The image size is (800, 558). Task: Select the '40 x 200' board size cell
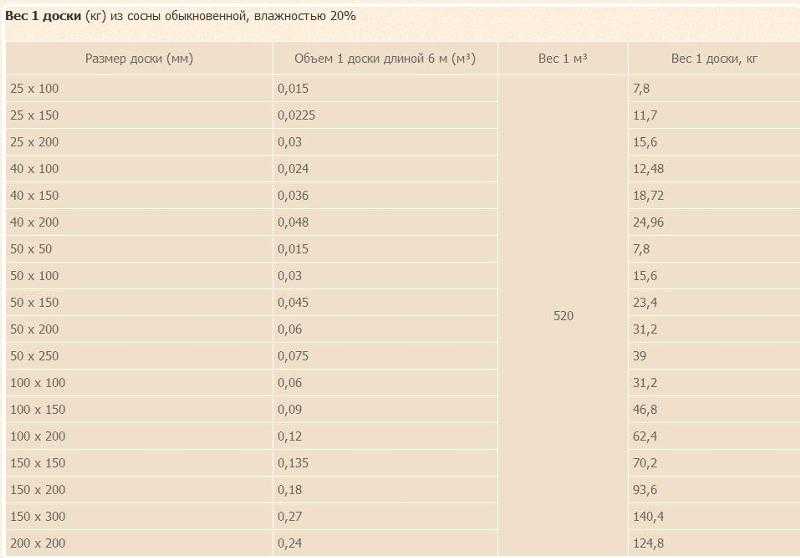[139, 222]
